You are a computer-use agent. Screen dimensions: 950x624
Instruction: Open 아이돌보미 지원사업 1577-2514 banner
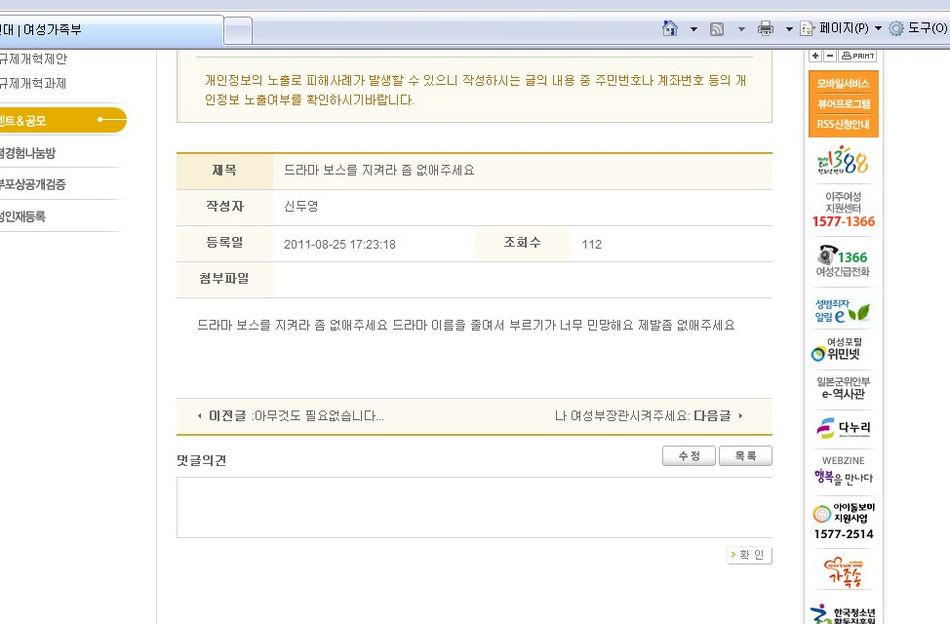pos(843,521)
